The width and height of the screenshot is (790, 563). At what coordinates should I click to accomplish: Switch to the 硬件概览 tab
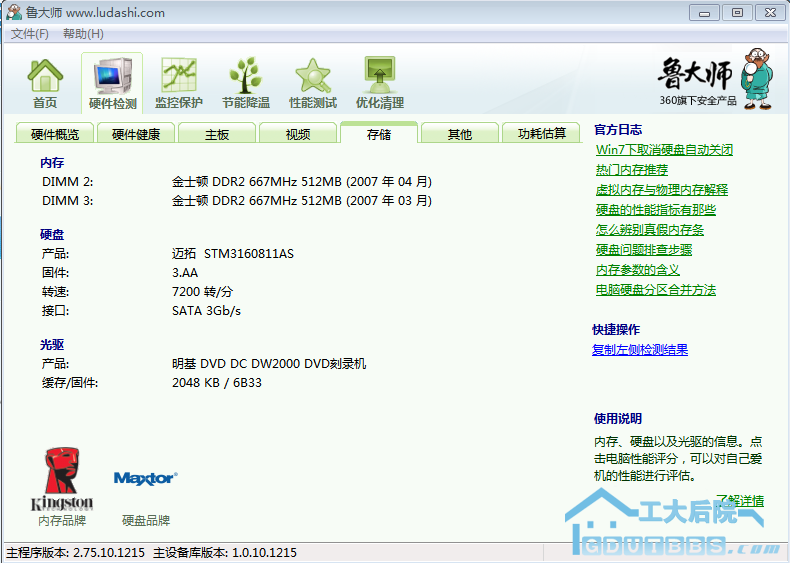pos(55,134)
